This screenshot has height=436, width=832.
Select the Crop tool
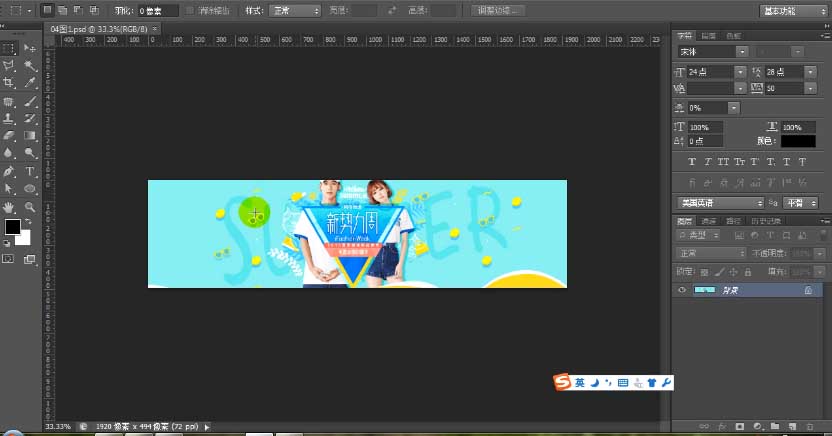coord(9,84)
